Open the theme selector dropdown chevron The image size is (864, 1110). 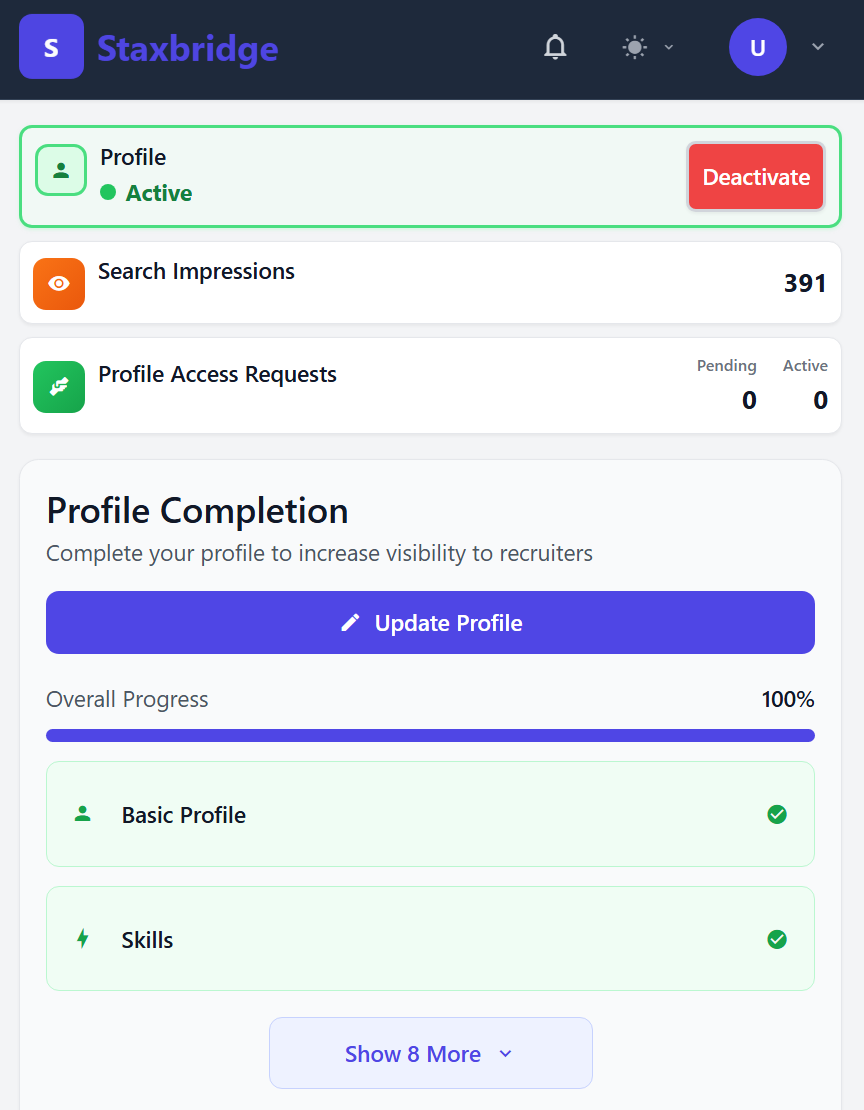pos(669,47)
